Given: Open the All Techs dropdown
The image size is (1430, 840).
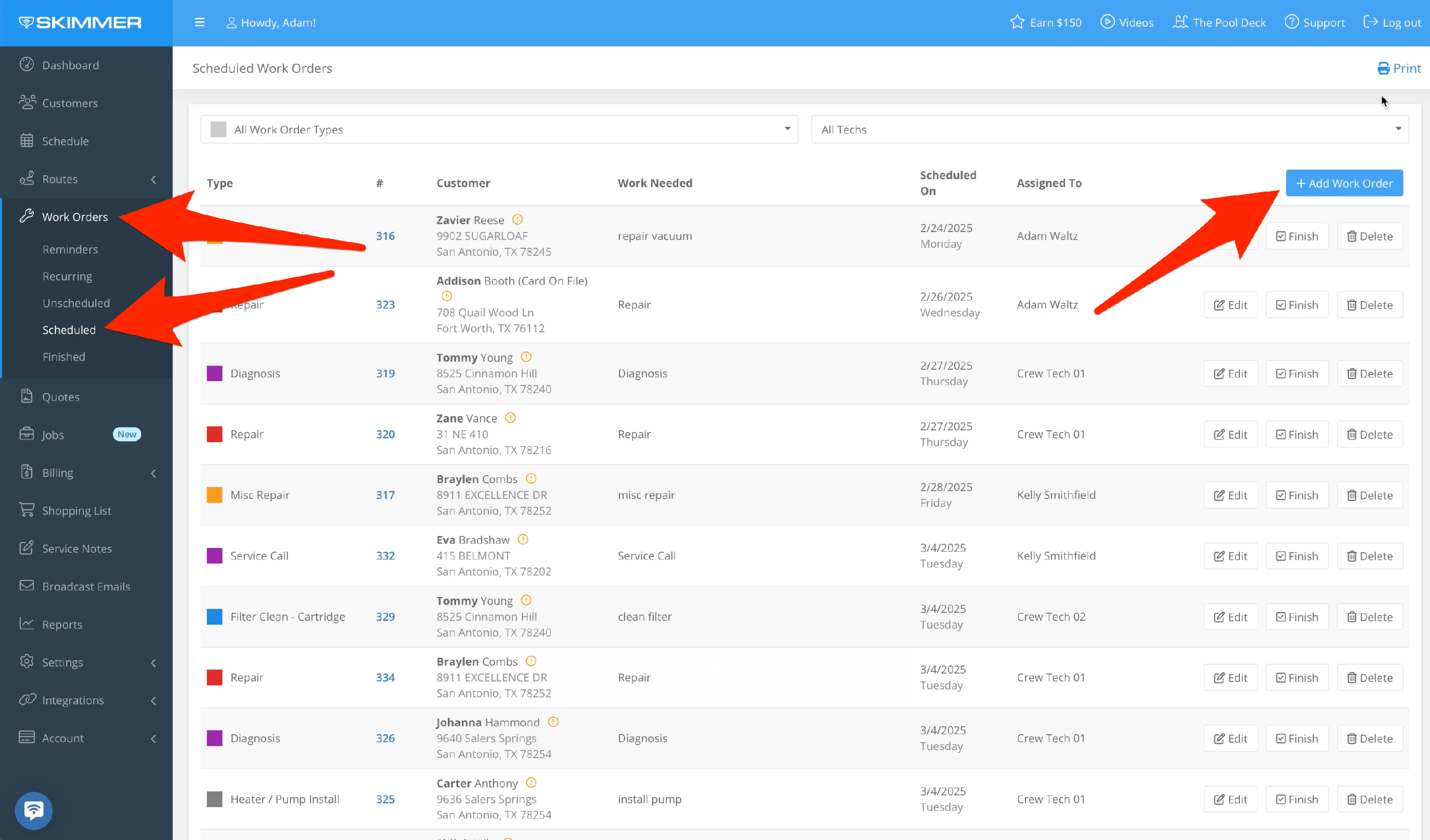Looking at the screenshot, I should (x=1109, y=130).
